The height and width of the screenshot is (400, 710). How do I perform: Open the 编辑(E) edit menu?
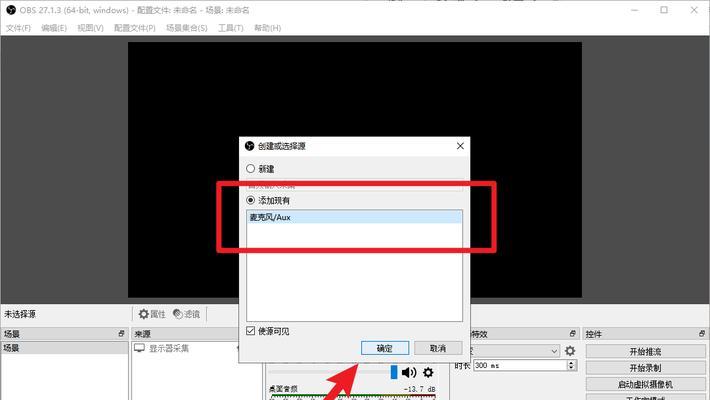tap(54, 28)
